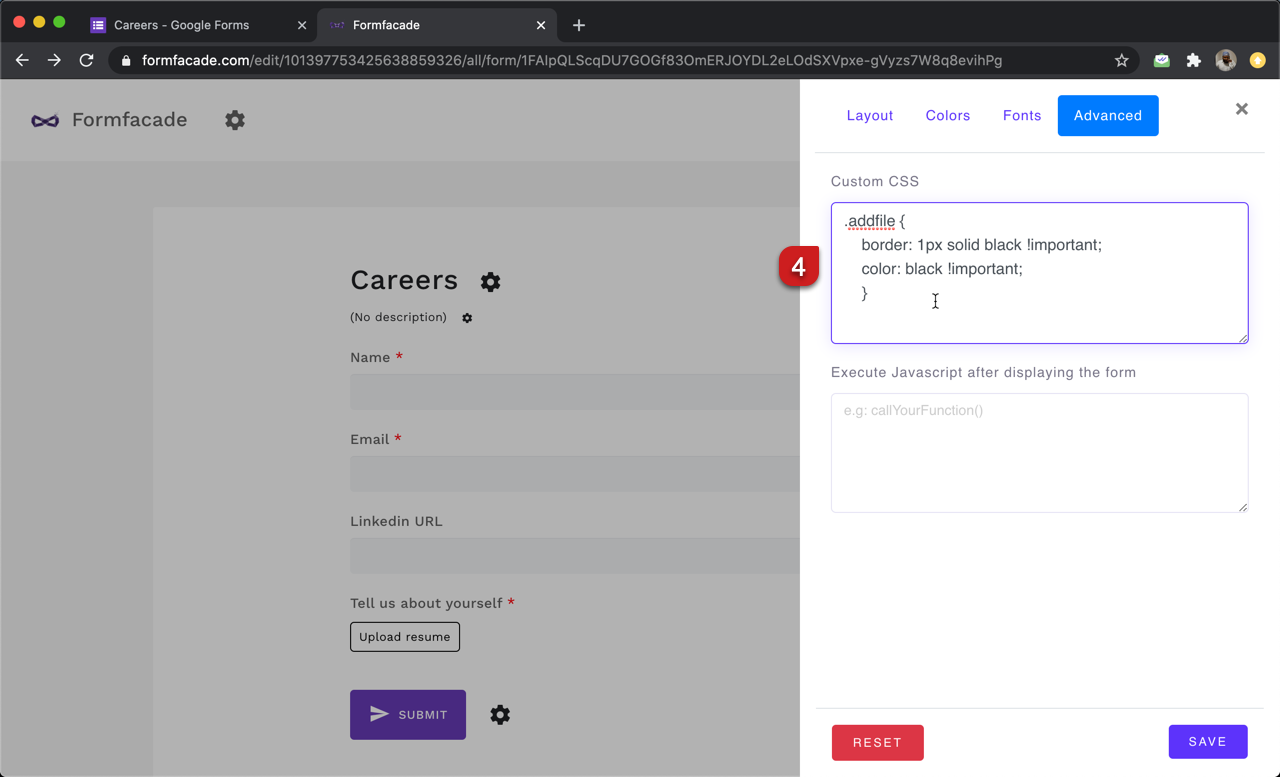The width and height of the screenshot is (1280, 777).
Task: Close the customization side panel
Action: click(x=1241, y=109)
